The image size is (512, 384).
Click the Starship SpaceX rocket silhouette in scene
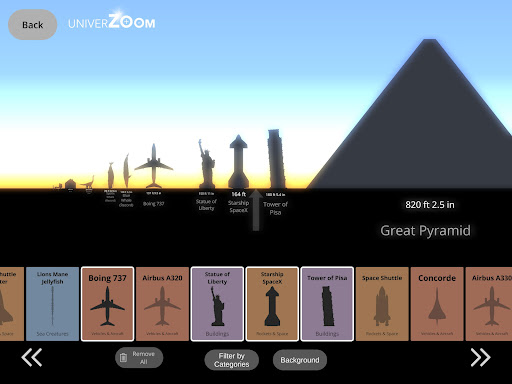click(238, 162)
